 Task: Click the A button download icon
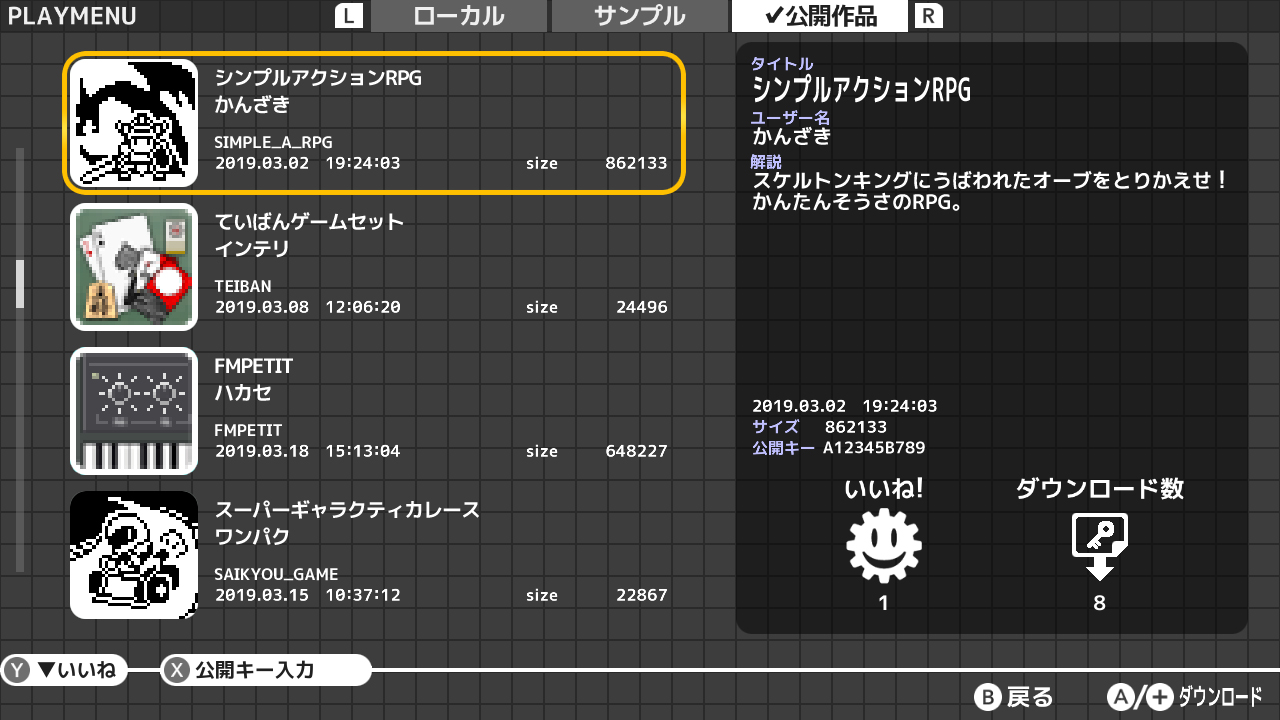1123,697
